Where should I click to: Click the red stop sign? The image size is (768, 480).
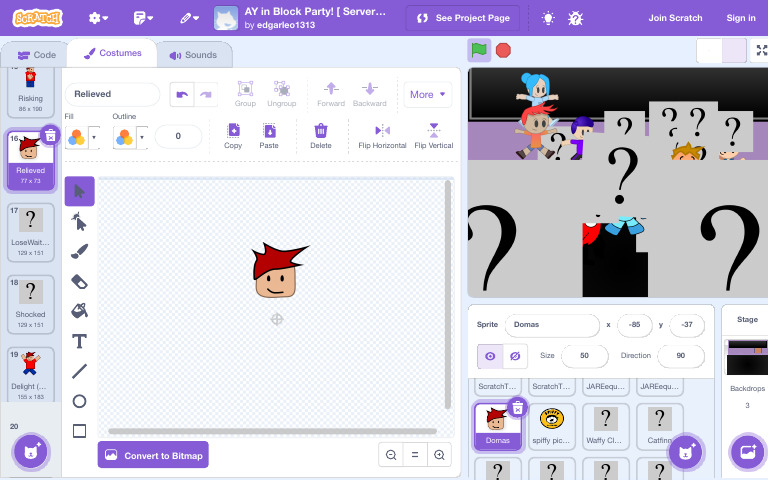pyautogui.click(x=503, y=50)
